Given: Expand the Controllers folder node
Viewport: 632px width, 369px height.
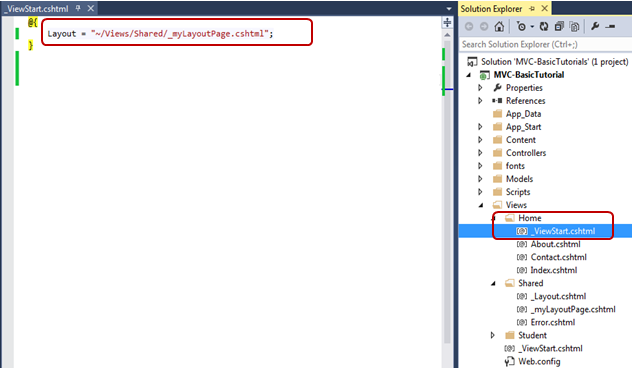Looking at the screenshot, I should 480,153.
